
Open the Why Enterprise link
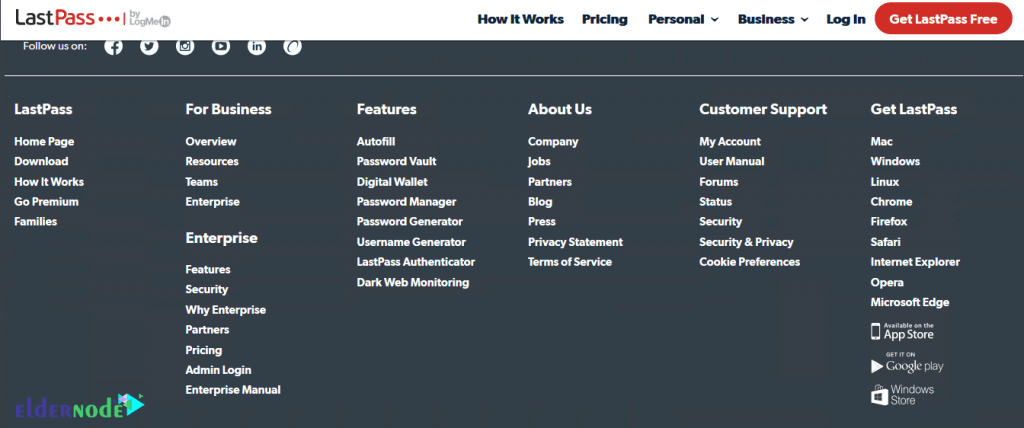click(x=225, y=310)
